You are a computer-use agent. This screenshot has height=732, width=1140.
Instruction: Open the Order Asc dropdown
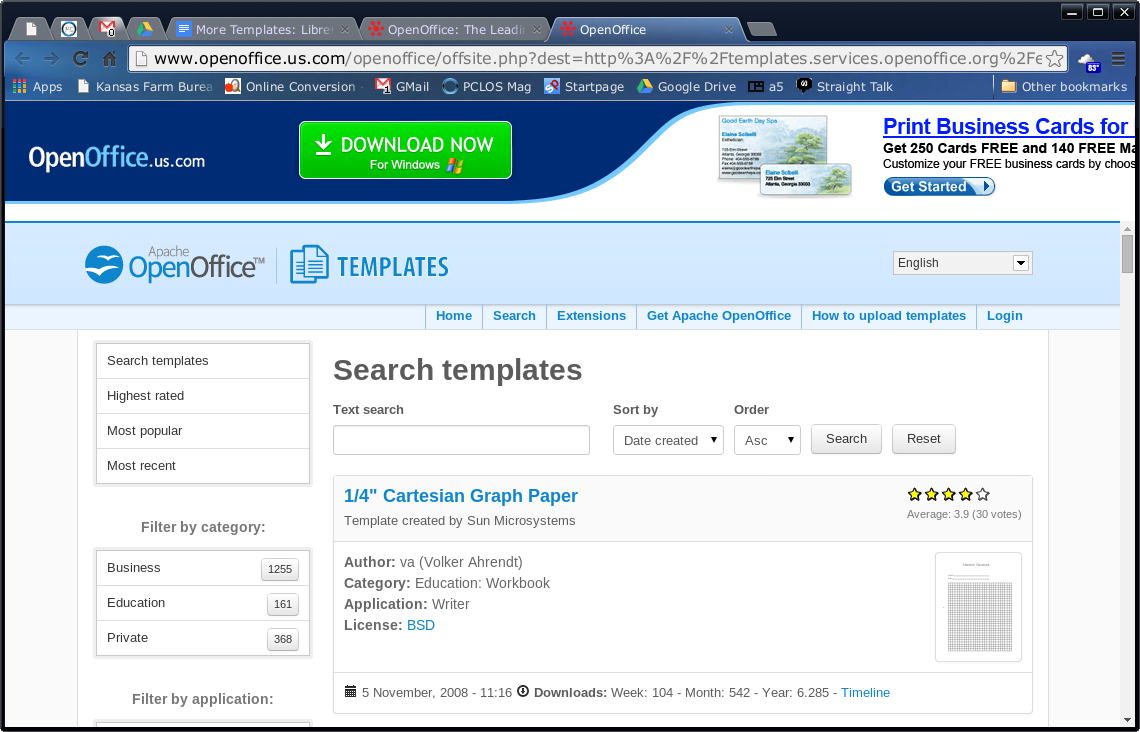click(767, 440)
